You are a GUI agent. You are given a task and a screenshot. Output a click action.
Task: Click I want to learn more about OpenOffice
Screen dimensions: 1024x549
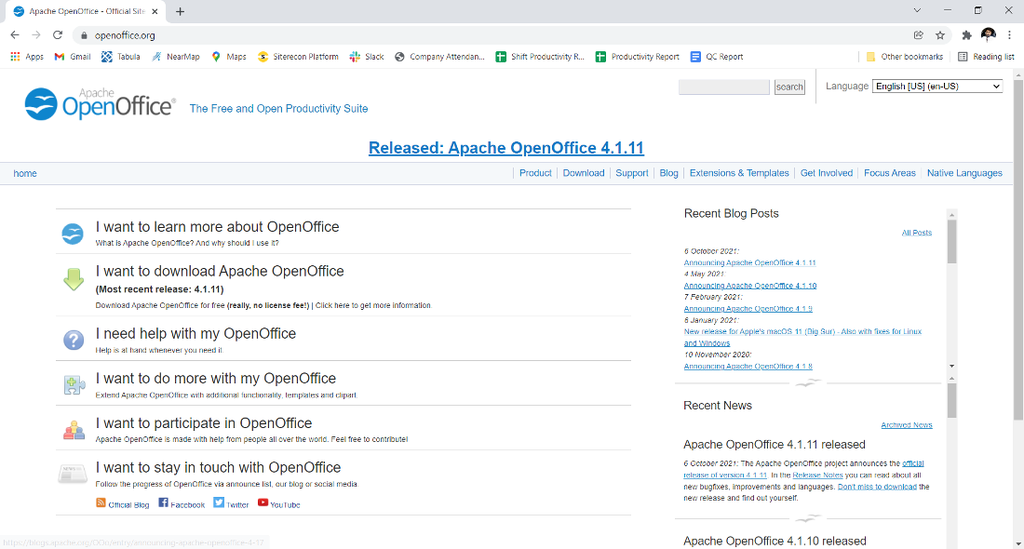[x=217, y=227]
